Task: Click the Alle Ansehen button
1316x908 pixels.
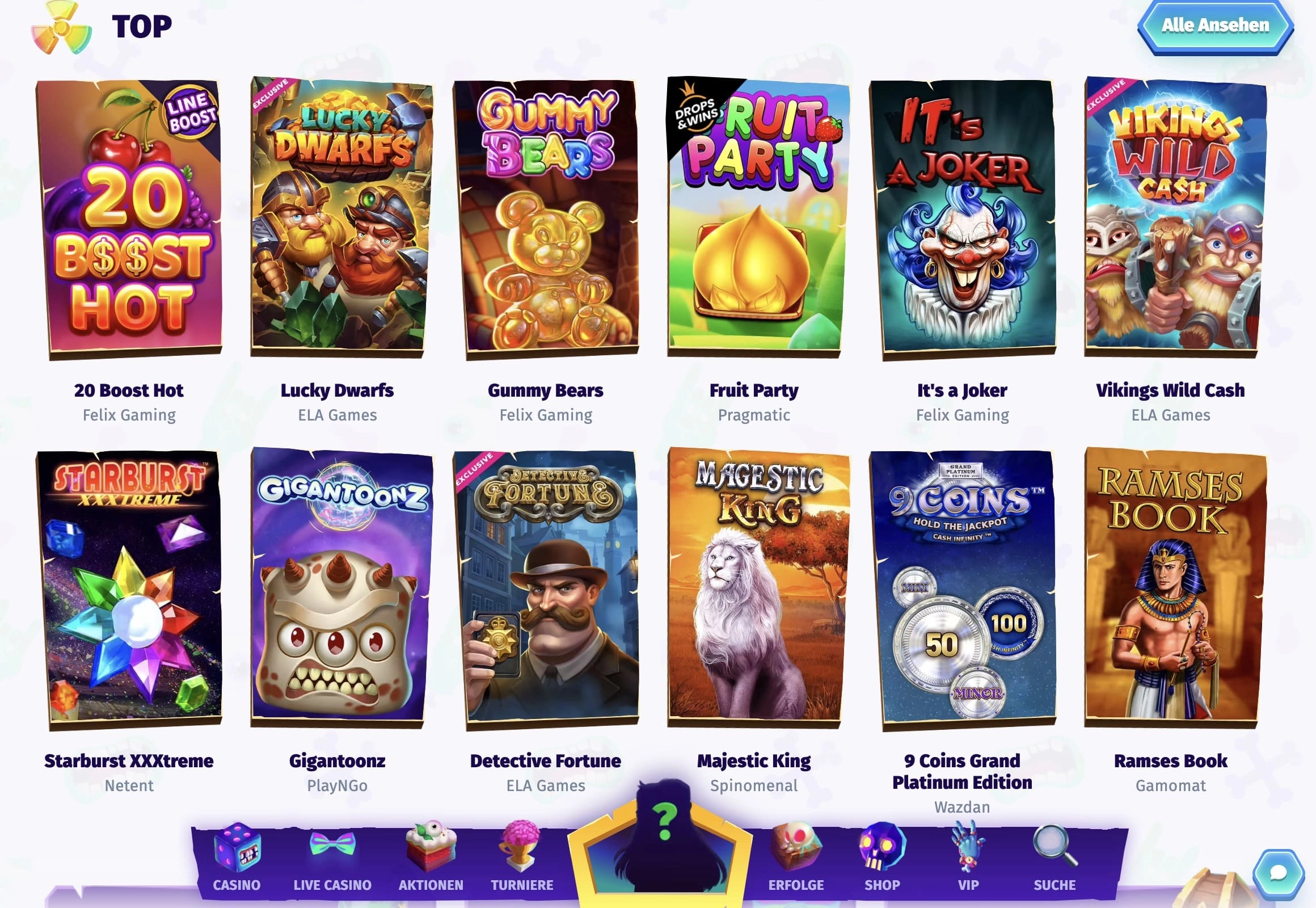Action: click(x=1216, y=26)
